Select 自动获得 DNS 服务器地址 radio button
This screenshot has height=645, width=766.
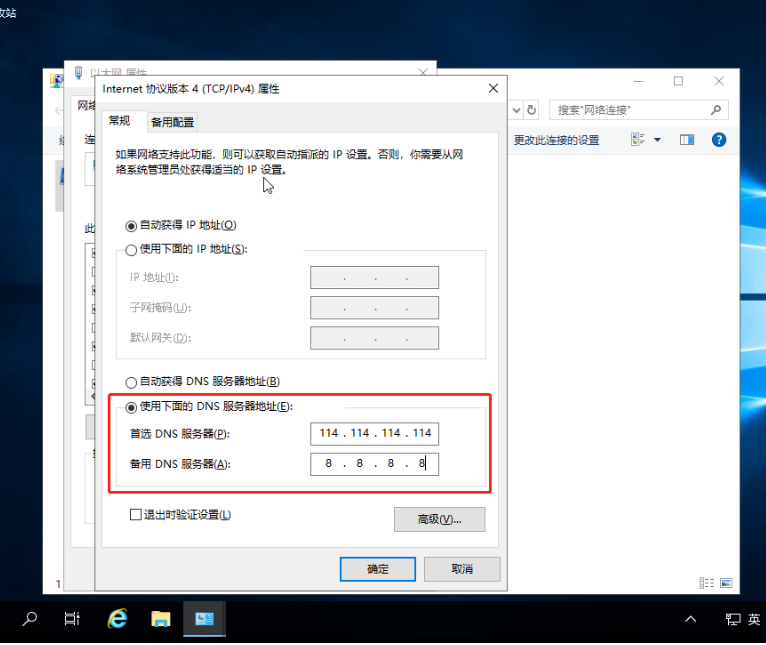(131, 381)
